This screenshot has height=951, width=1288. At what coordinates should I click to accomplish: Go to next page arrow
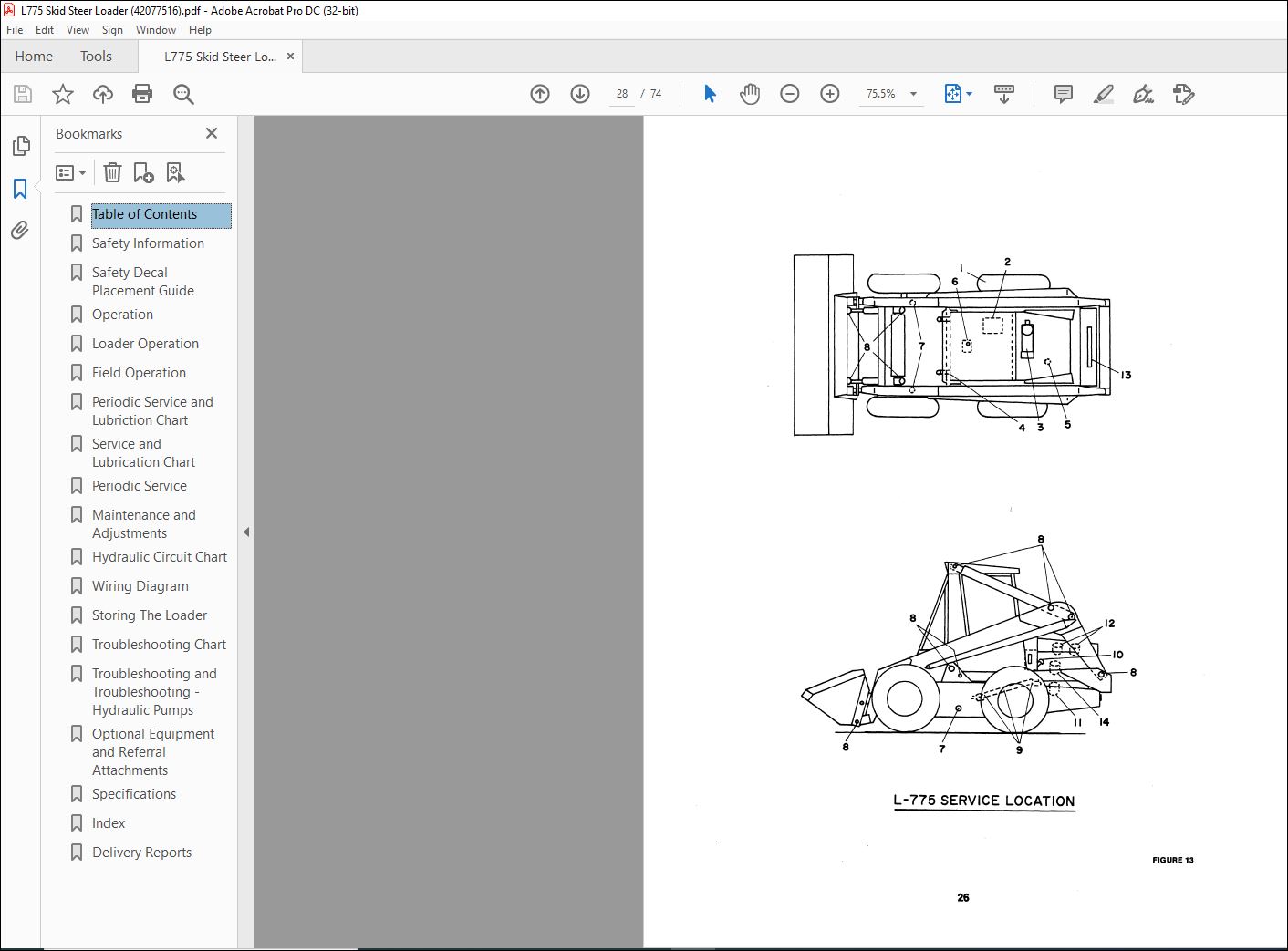point(580,94)
